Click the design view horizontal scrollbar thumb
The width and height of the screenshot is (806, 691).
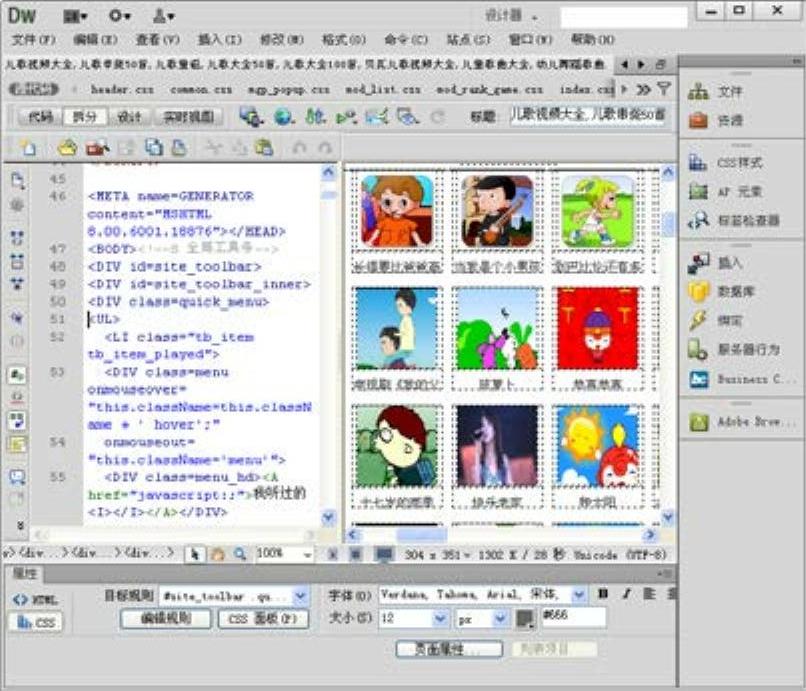tap(422, 535)
